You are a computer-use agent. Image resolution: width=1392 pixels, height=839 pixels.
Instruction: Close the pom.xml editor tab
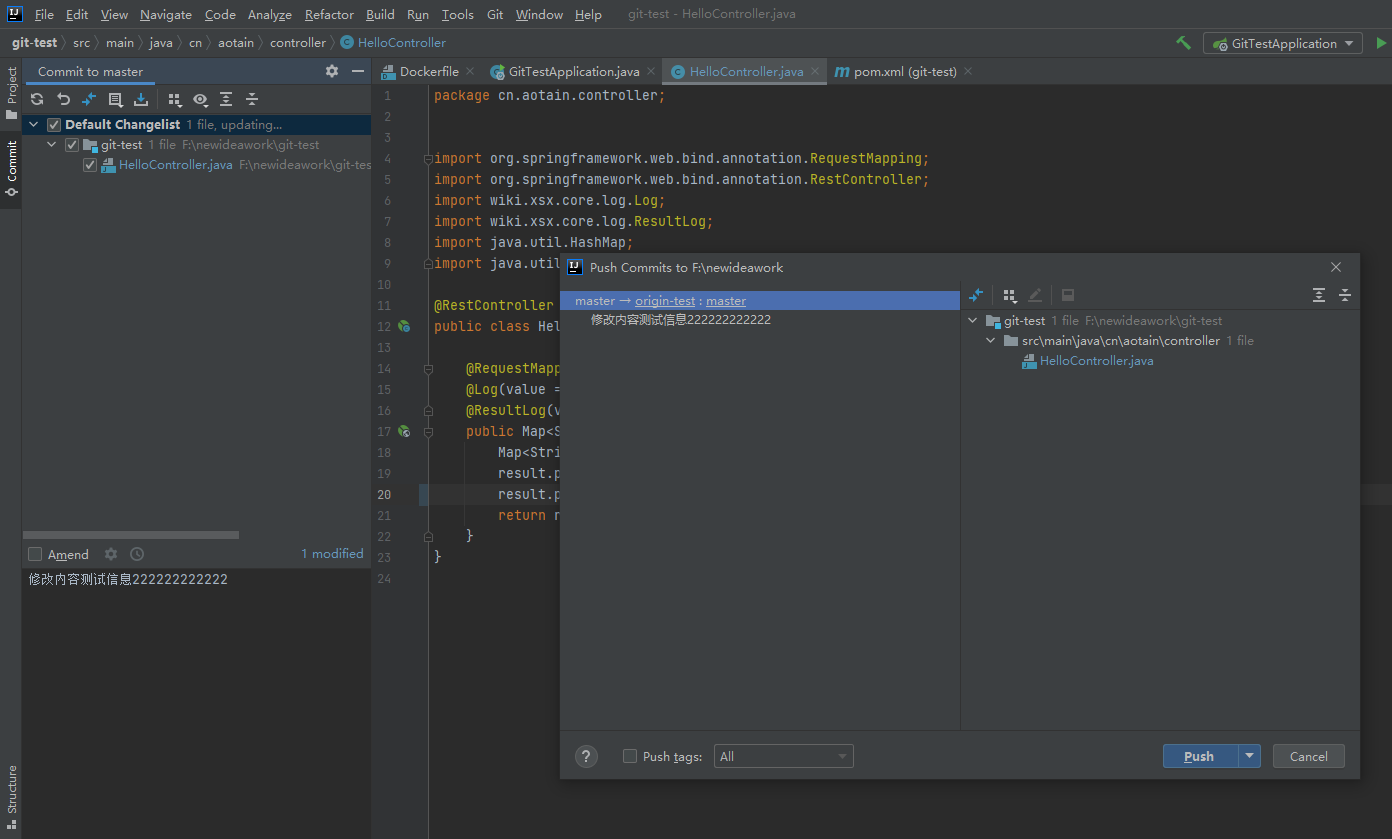click(968, 72)
